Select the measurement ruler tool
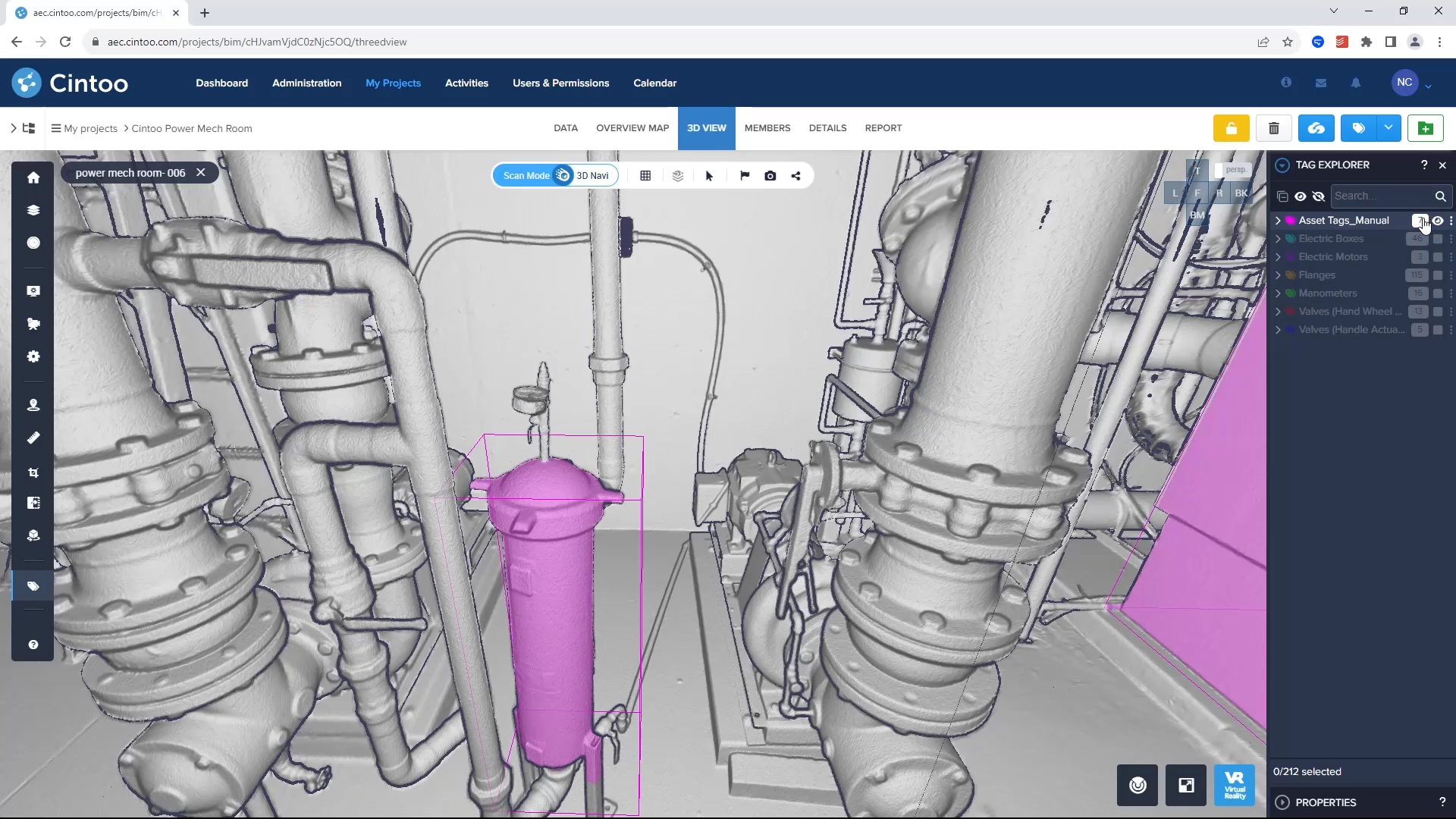The image size is (1456, 819). [33, 438]
